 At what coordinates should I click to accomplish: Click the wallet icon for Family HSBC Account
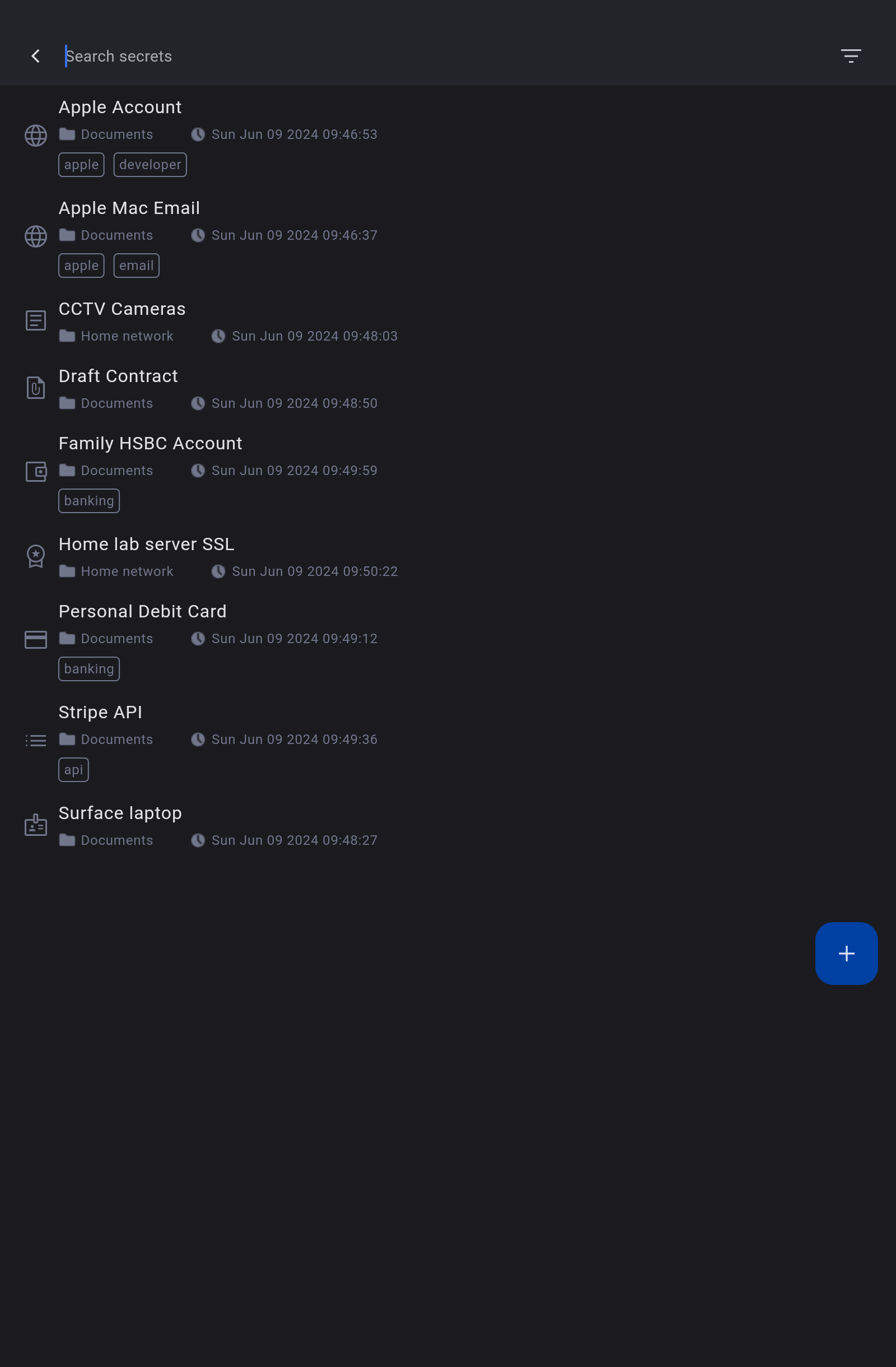click(x=36, y=472)
